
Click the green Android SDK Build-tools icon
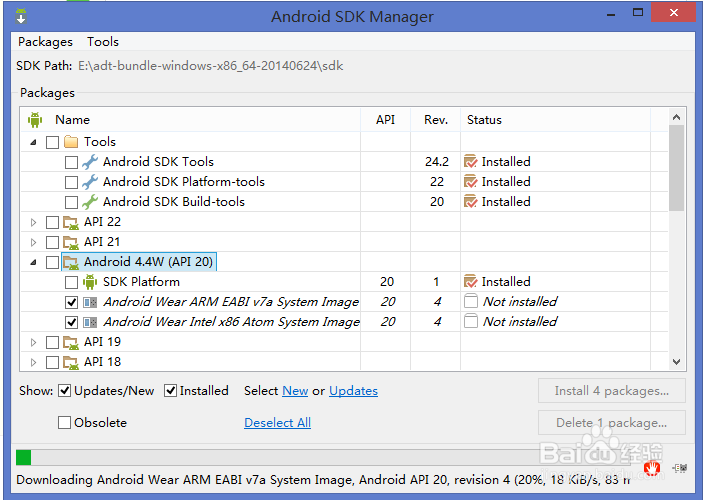90,202
